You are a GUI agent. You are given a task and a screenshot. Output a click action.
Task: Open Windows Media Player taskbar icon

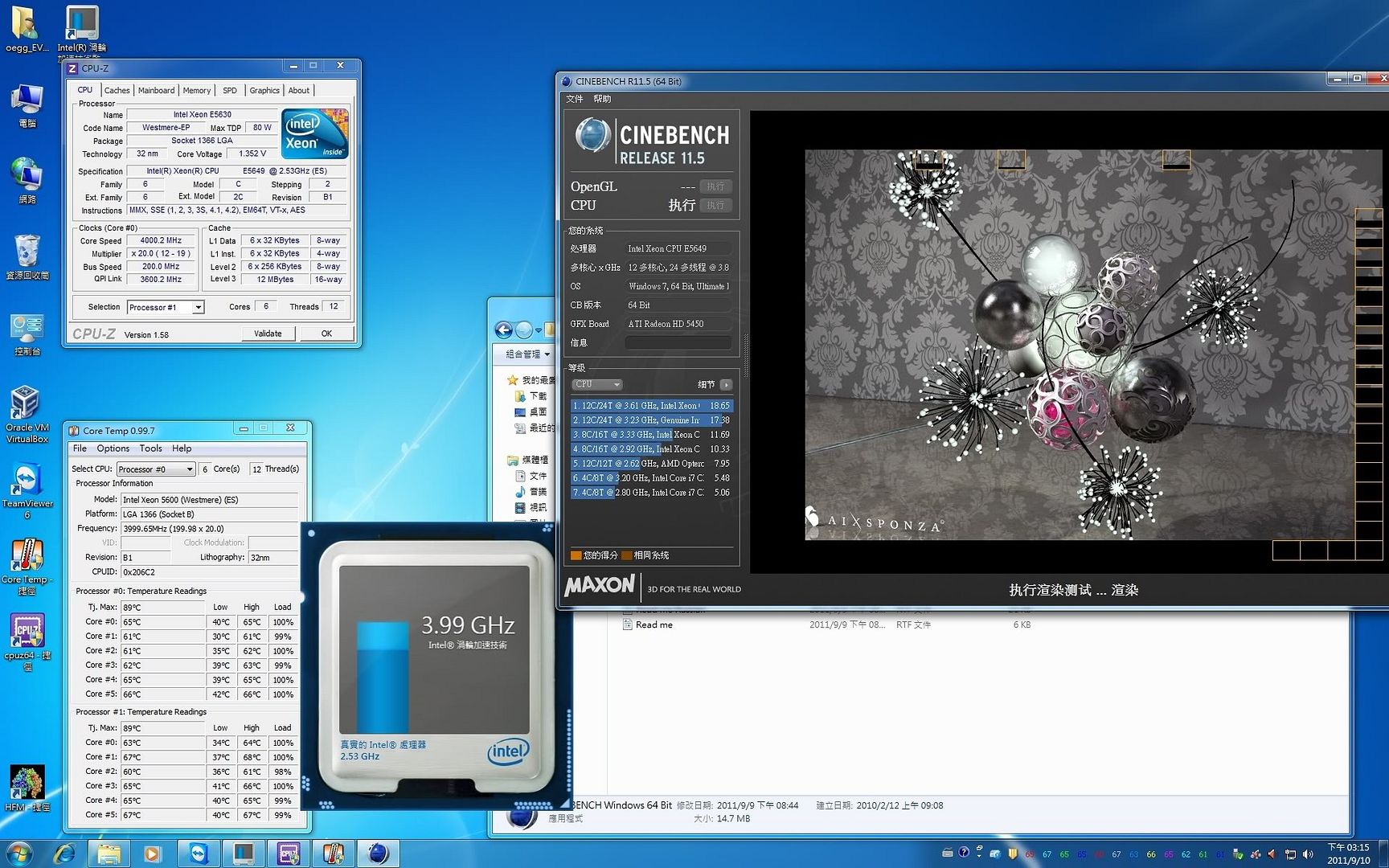[152, 854]
